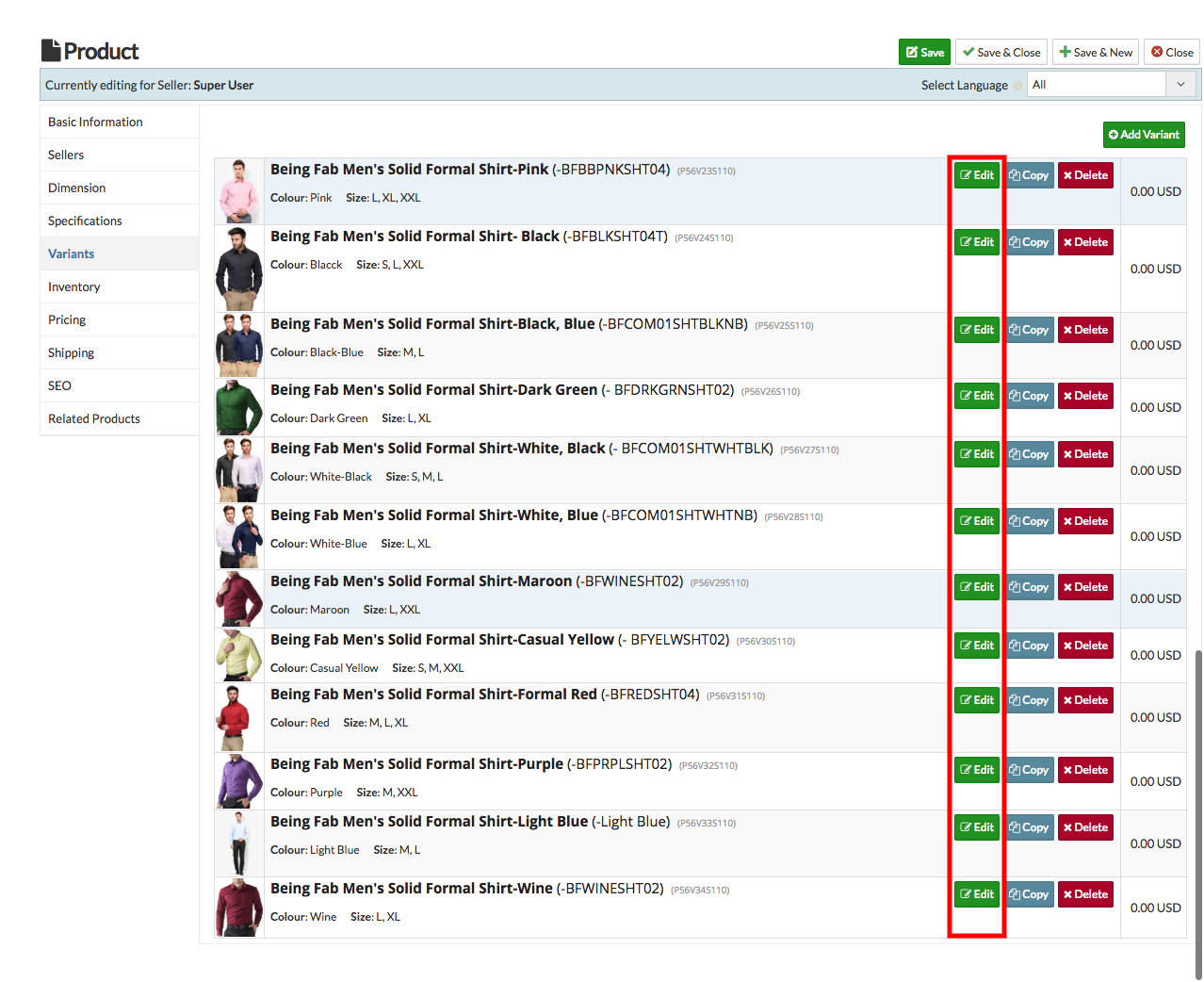Copy the Maroon shirt variant
The height and width of the screenshot is (982, 1204).
(1029, 587)
